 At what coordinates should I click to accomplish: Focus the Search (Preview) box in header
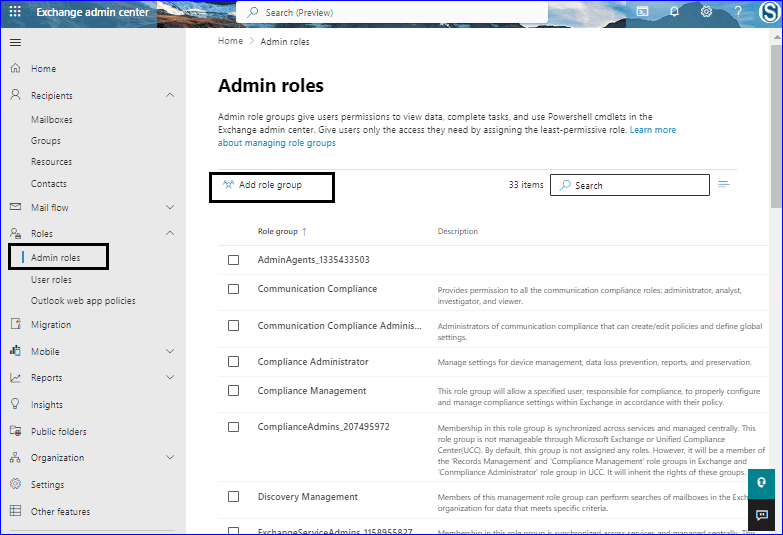click(392, 12)
